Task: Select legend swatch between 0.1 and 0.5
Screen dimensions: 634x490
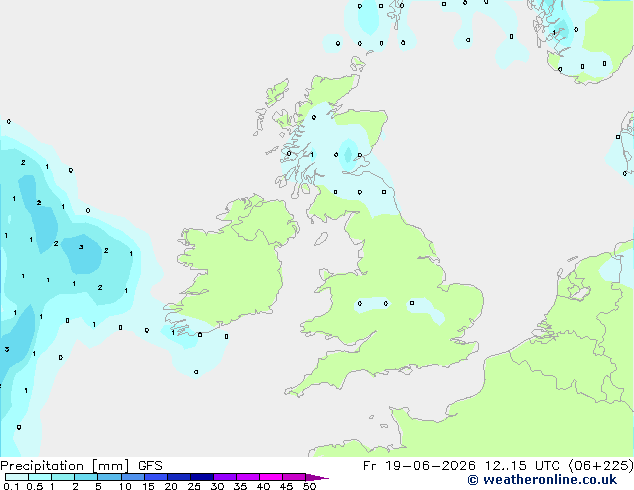Action: [17, 477]
